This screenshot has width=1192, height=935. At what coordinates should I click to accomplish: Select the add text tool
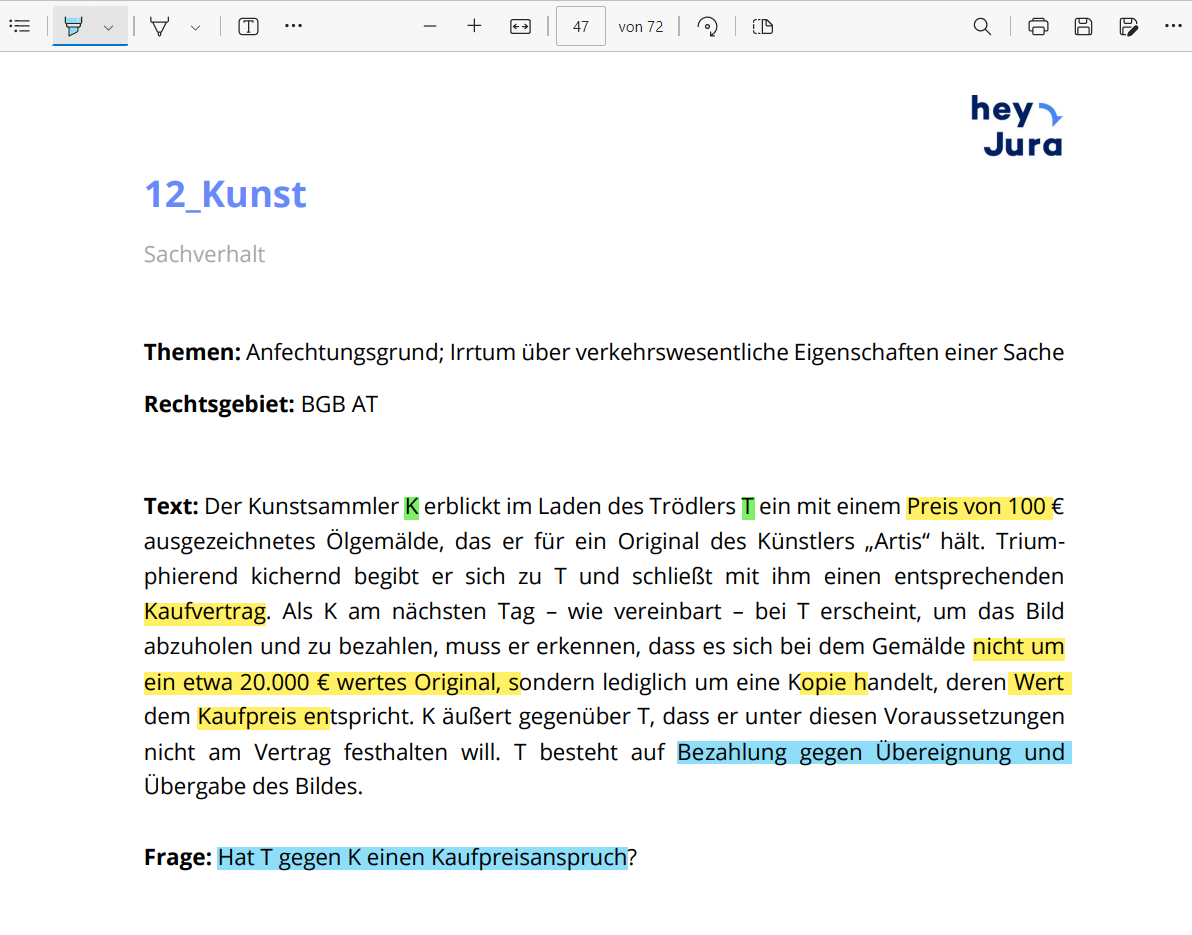tap(248, 27)
